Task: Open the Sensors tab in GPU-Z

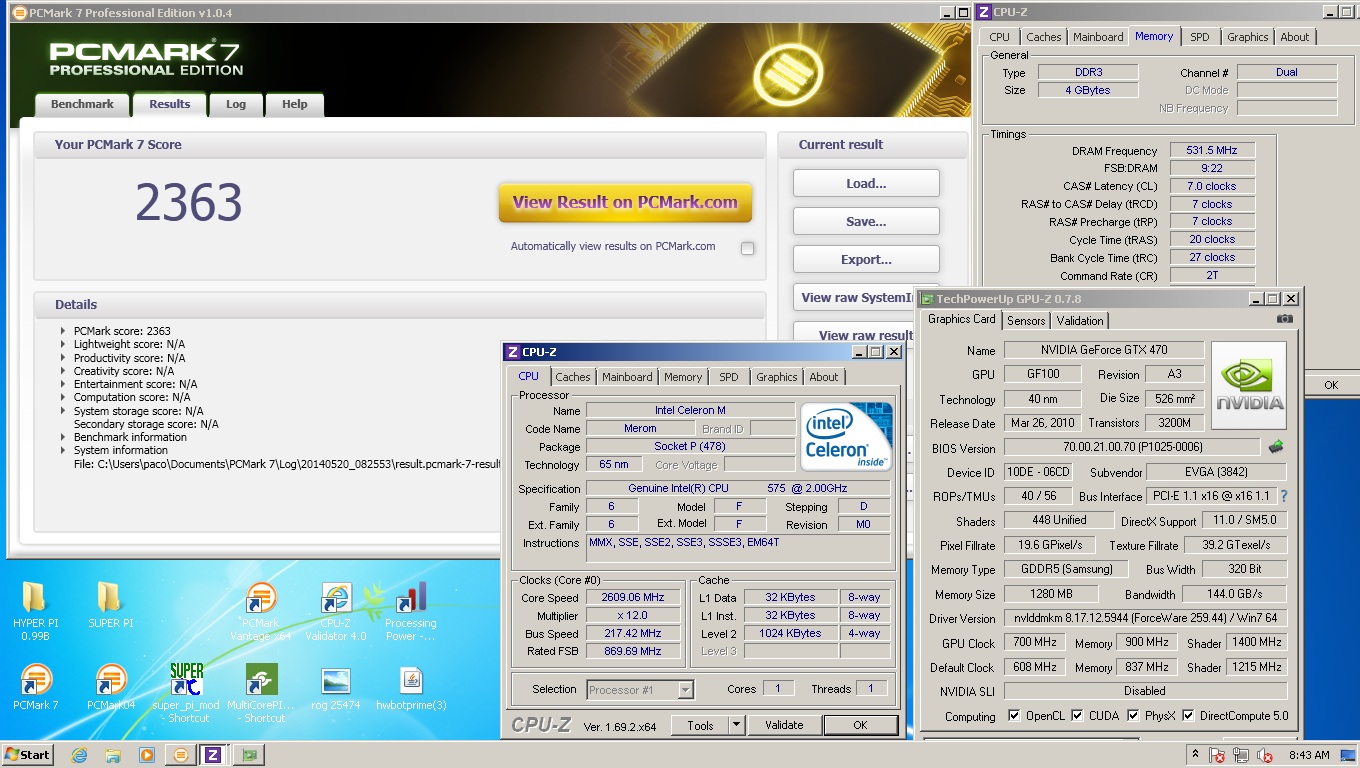Action: pos(1026,321)
